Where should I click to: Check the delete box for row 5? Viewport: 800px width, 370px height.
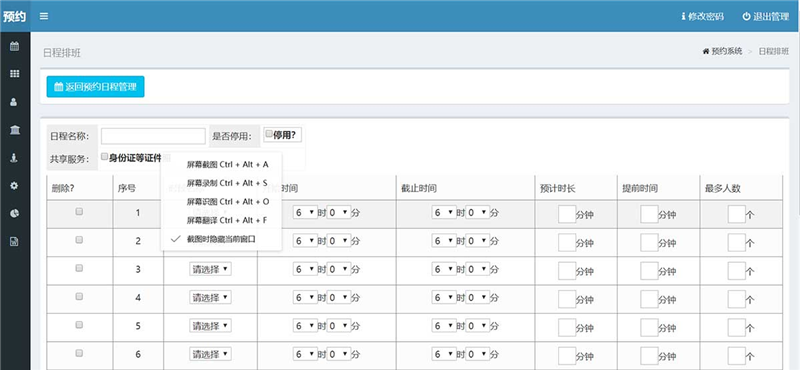click(x=79, y=325)
